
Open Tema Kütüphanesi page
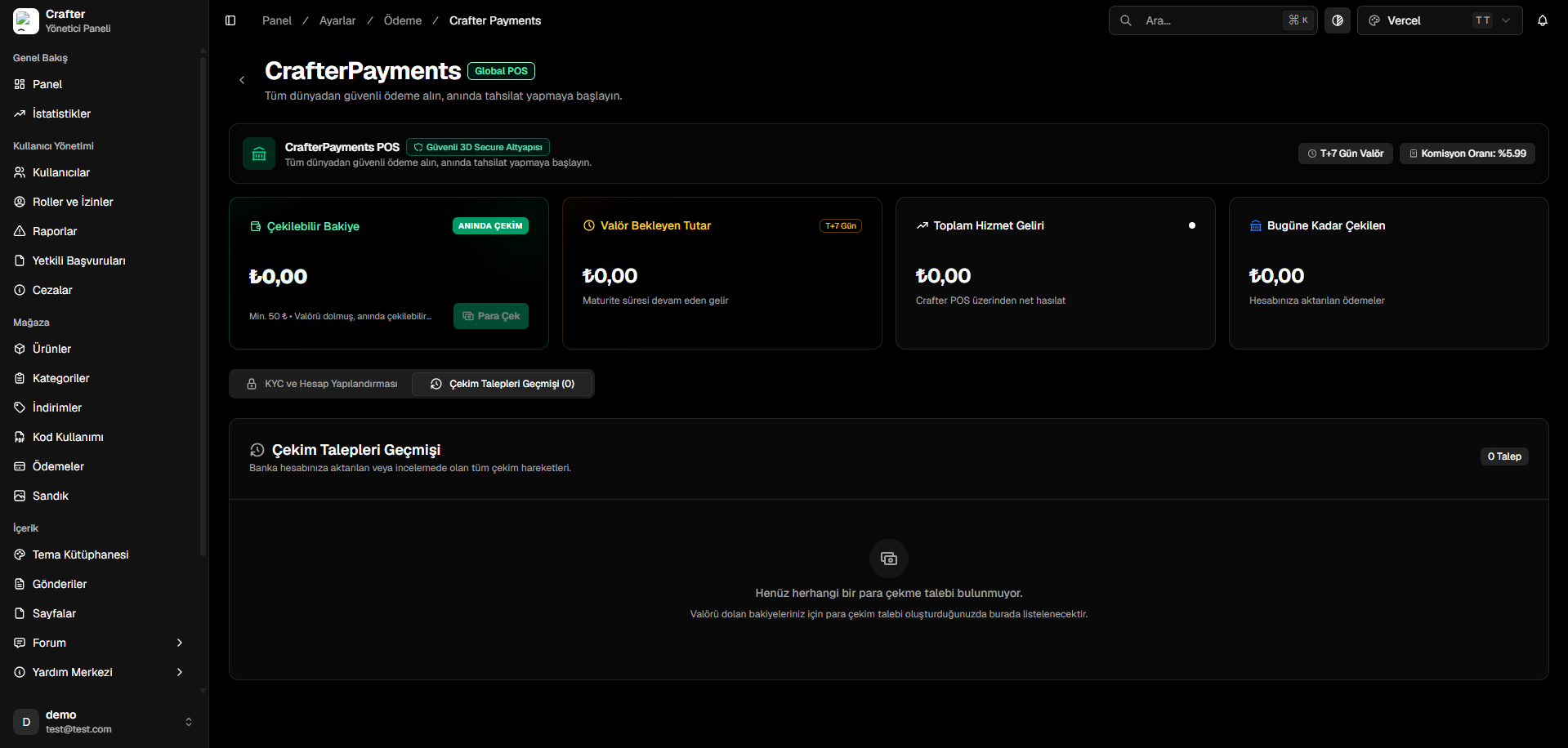click(x=100, y=554)
